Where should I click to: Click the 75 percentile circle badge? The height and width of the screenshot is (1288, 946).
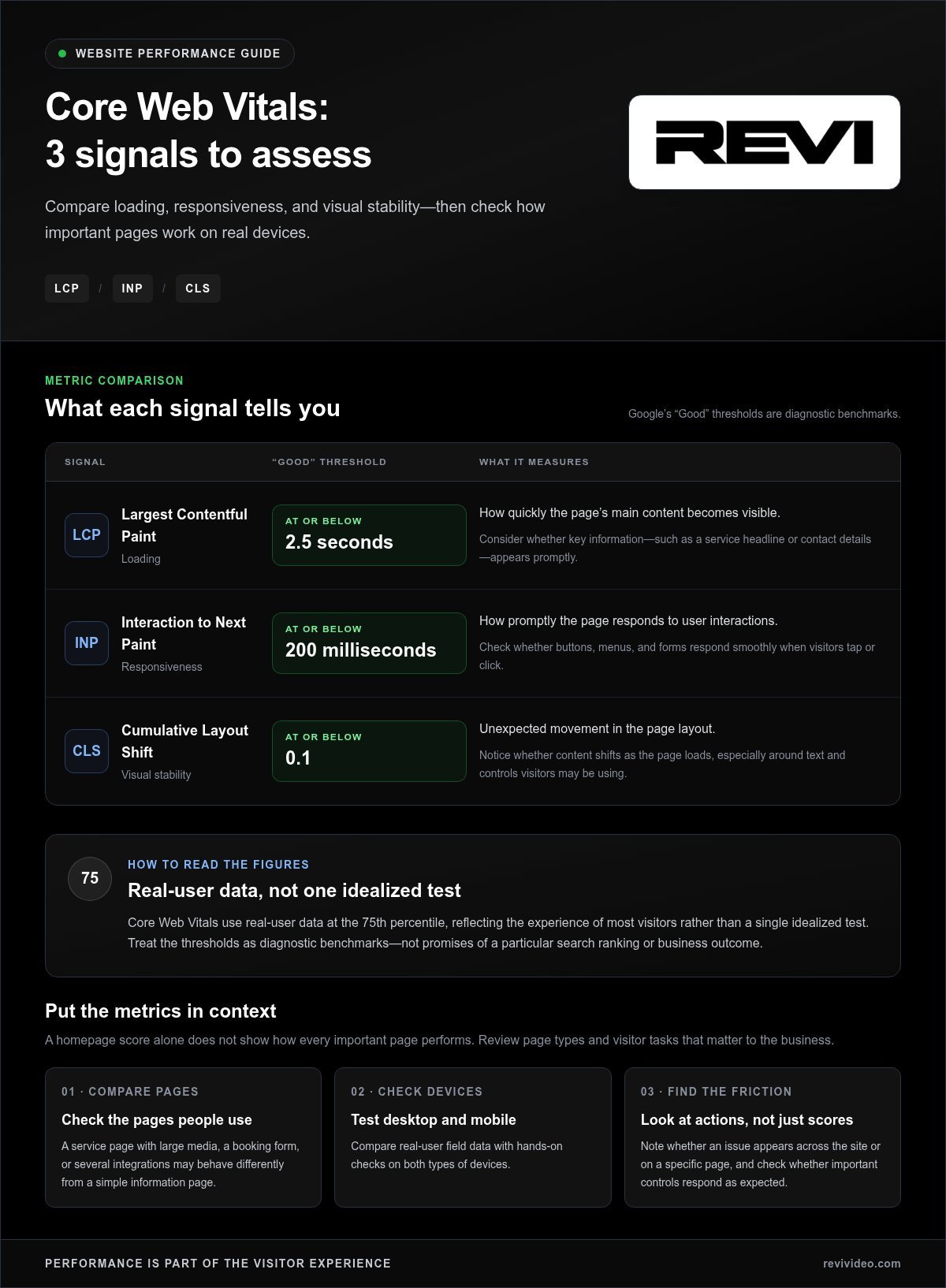tap(90, 879)
